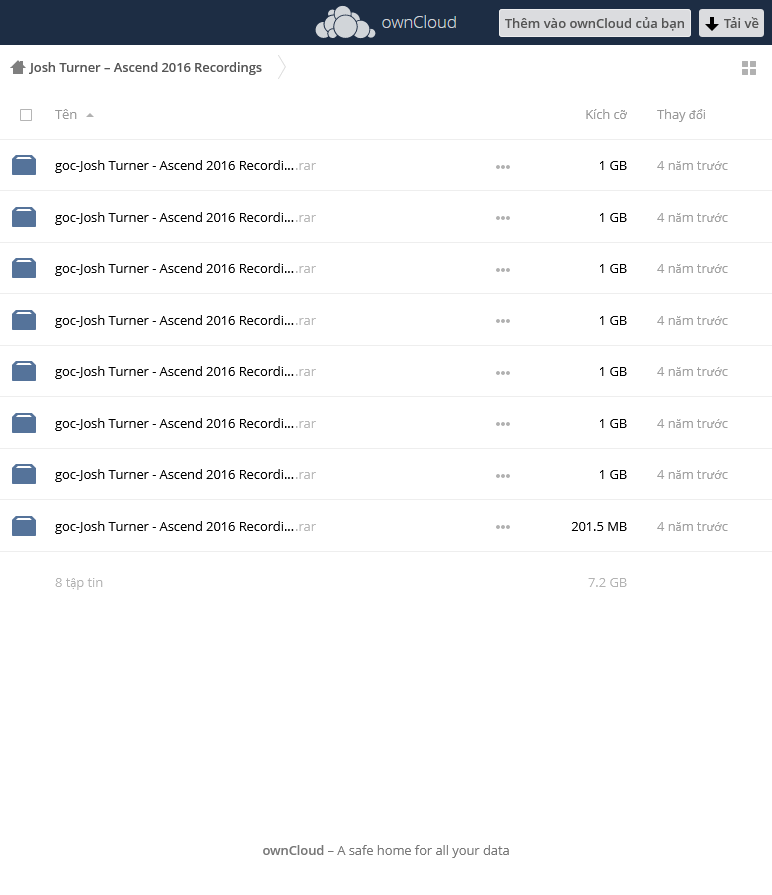The width and height of the screenshot is (772, 895).
Task: Click the footer tagline 'A safe home for all your data'
Action: (423, 850)
